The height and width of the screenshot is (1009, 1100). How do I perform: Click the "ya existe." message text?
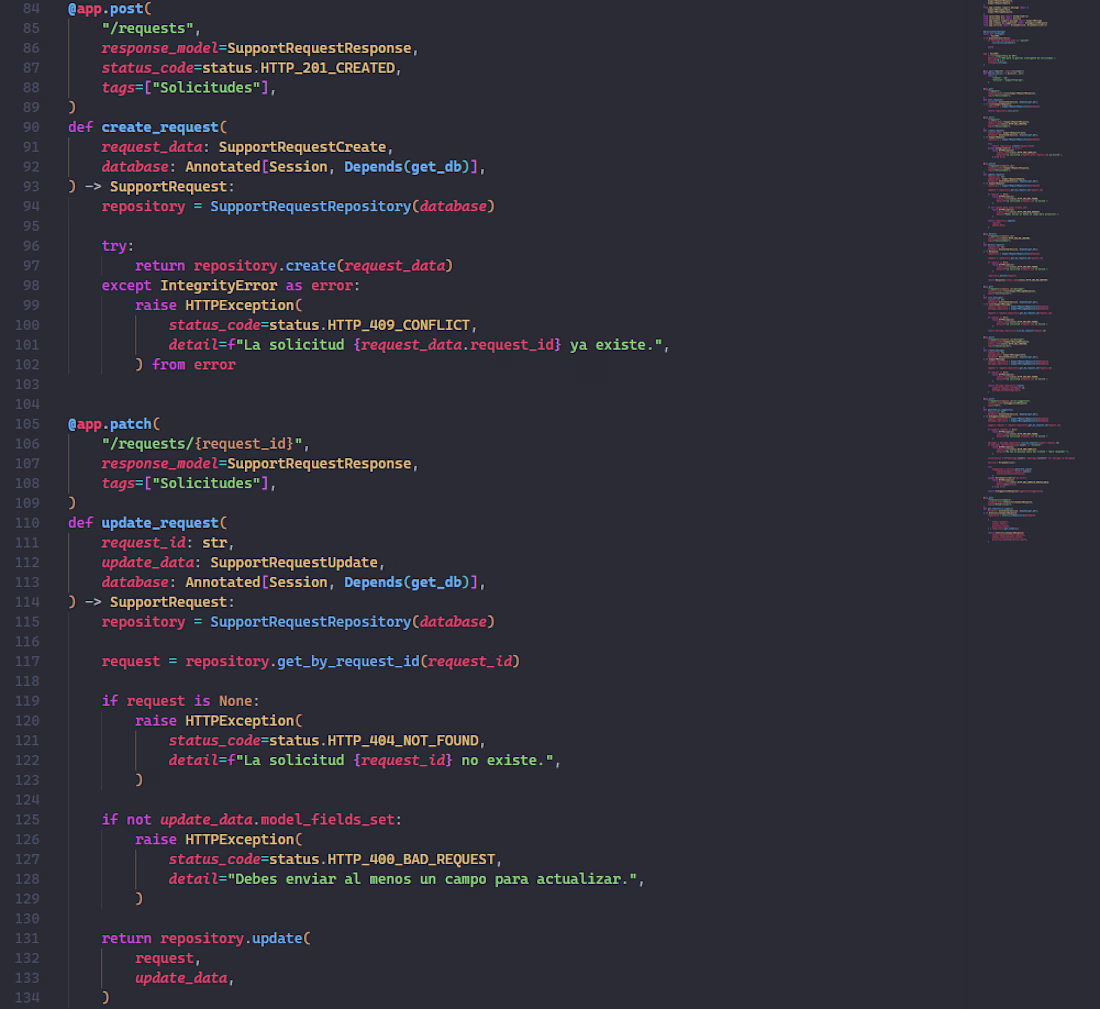click(x=612, y=345)
